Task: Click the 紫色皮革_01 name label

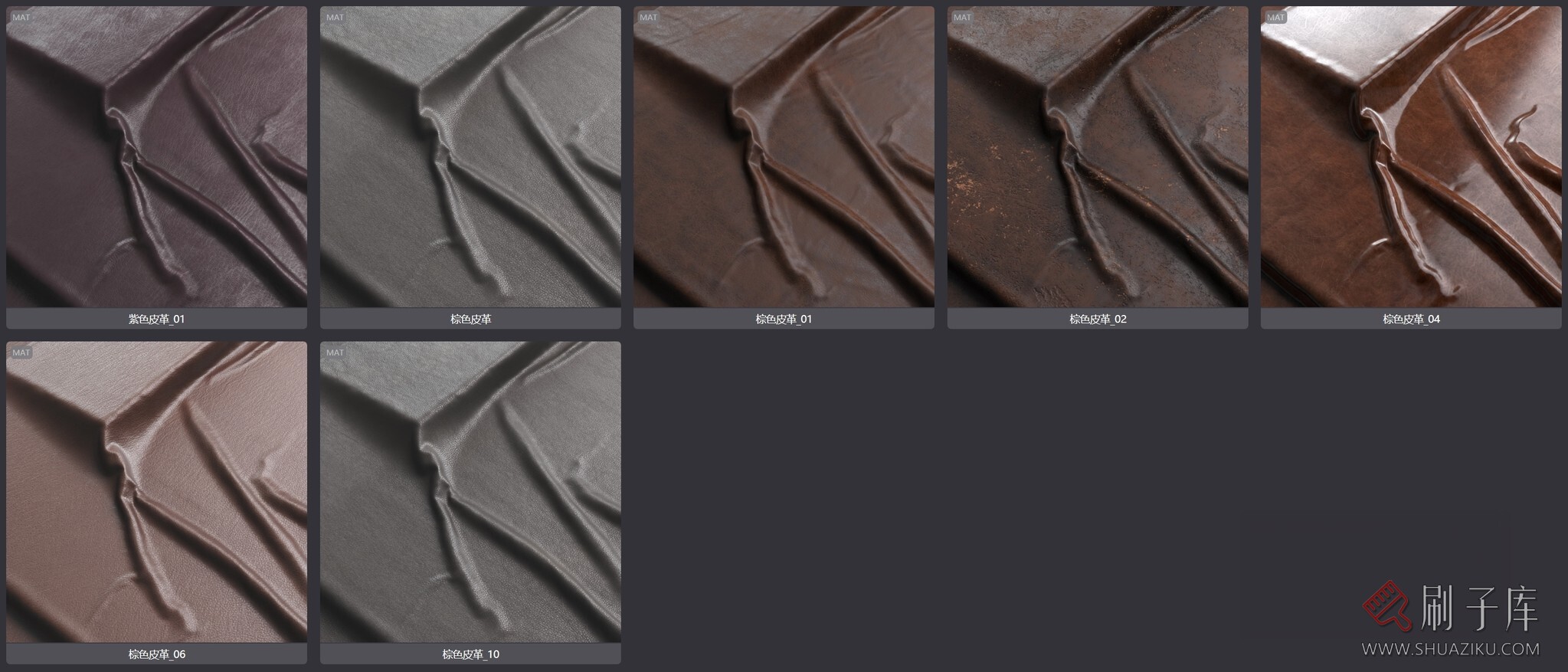Action: (x=156, y=319)
